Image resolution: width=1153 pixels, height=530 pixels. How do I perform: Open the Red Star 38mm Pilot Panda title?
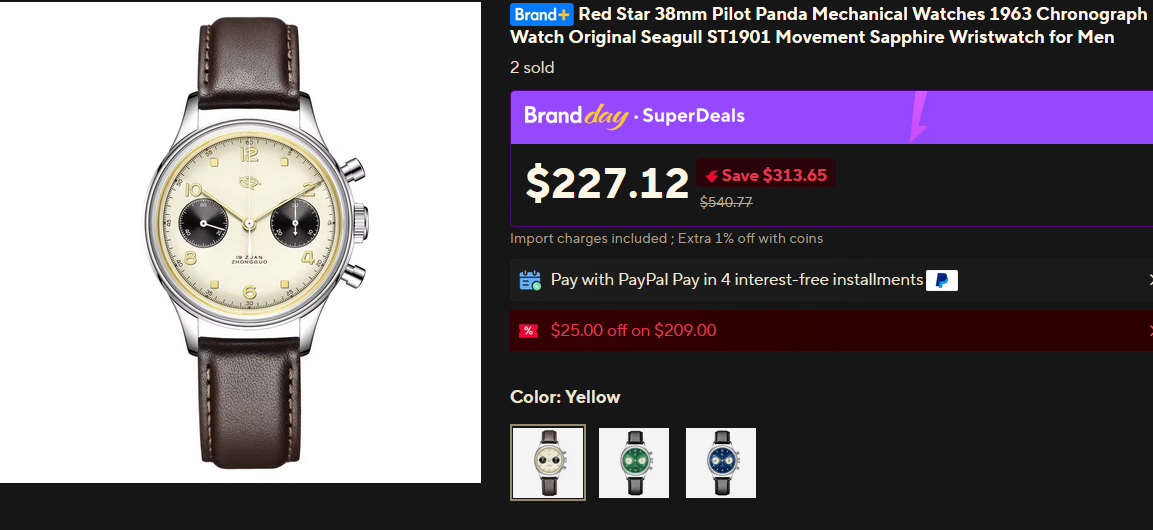point(828,26)
